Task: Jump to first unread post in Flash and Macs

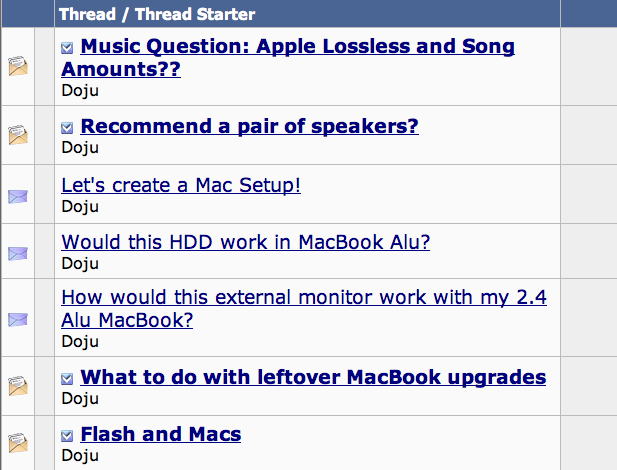Action: pyautogui.click(x=67, y=436)
